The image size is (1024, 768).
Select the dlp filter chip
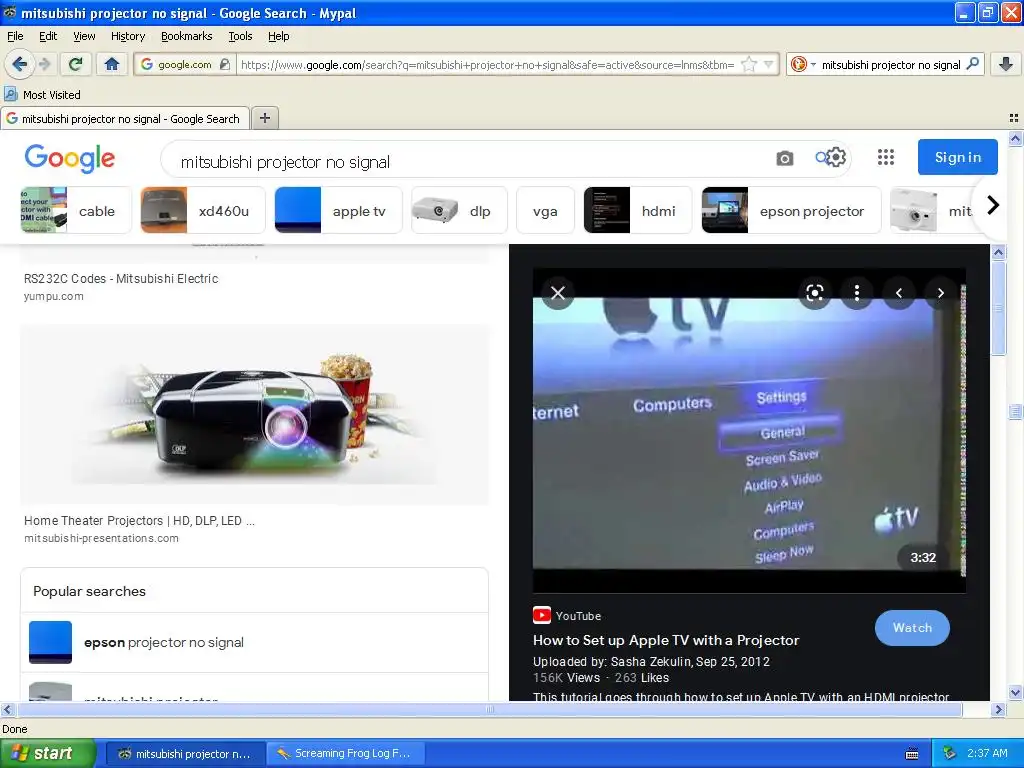coord(459,210)
